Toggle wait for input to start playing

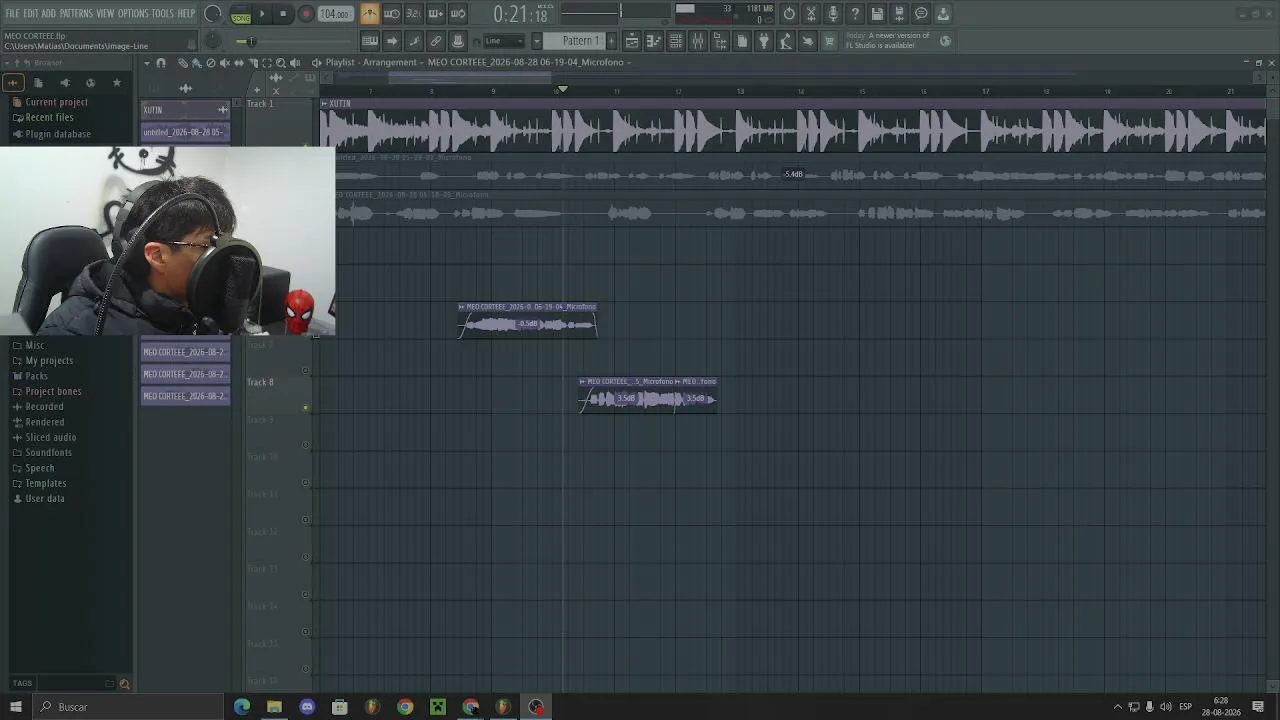click(392, 14)
